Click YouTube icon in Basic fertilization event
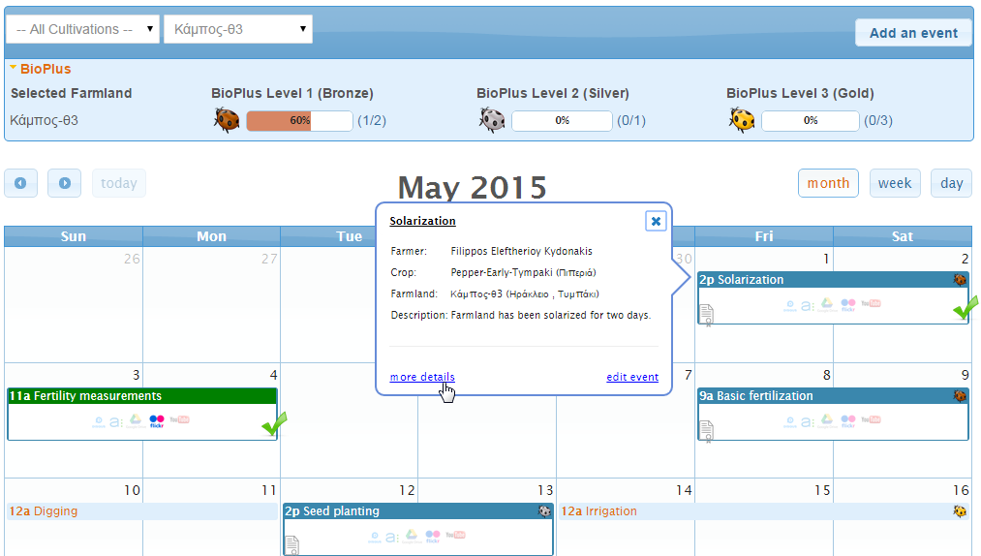Screen dimensions: 981x556 click(x=871, y=420)
